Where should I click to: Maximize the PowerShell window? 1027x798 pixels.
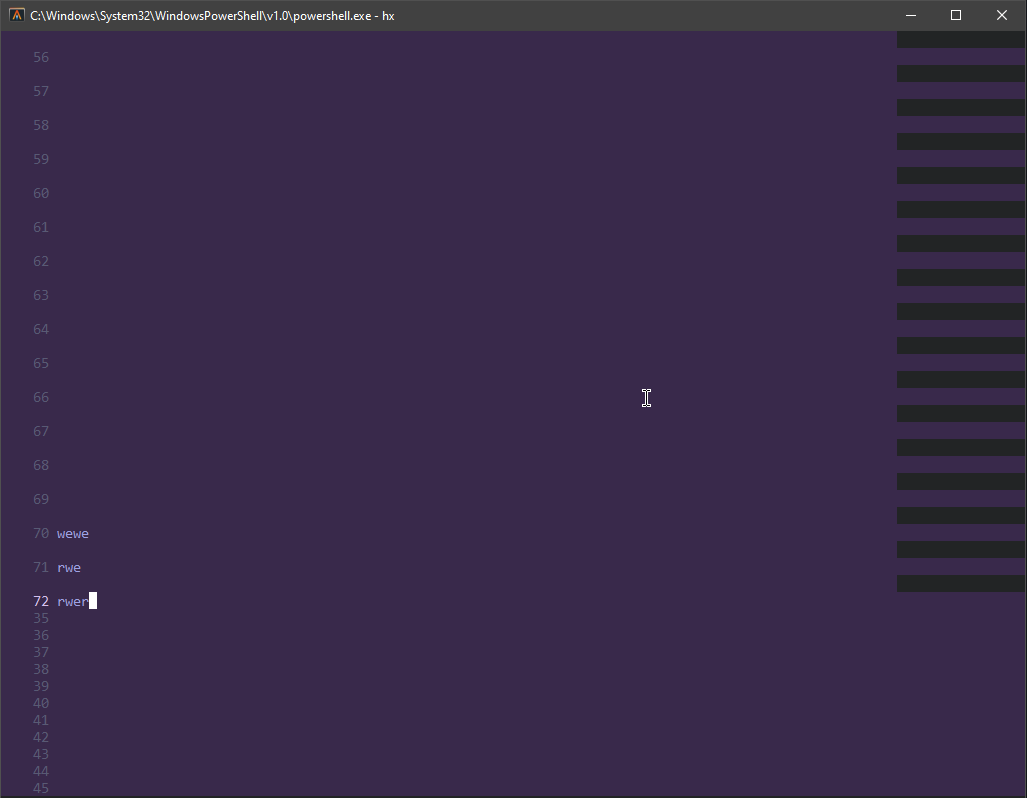955,15
